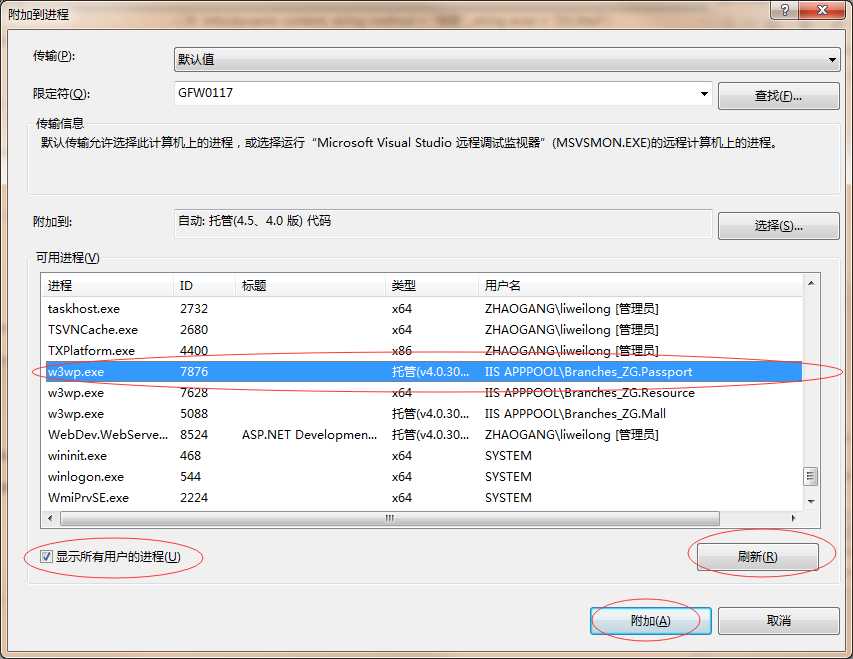
Task: Select the wininit.exe process row
Action: (x=423, y=455)
